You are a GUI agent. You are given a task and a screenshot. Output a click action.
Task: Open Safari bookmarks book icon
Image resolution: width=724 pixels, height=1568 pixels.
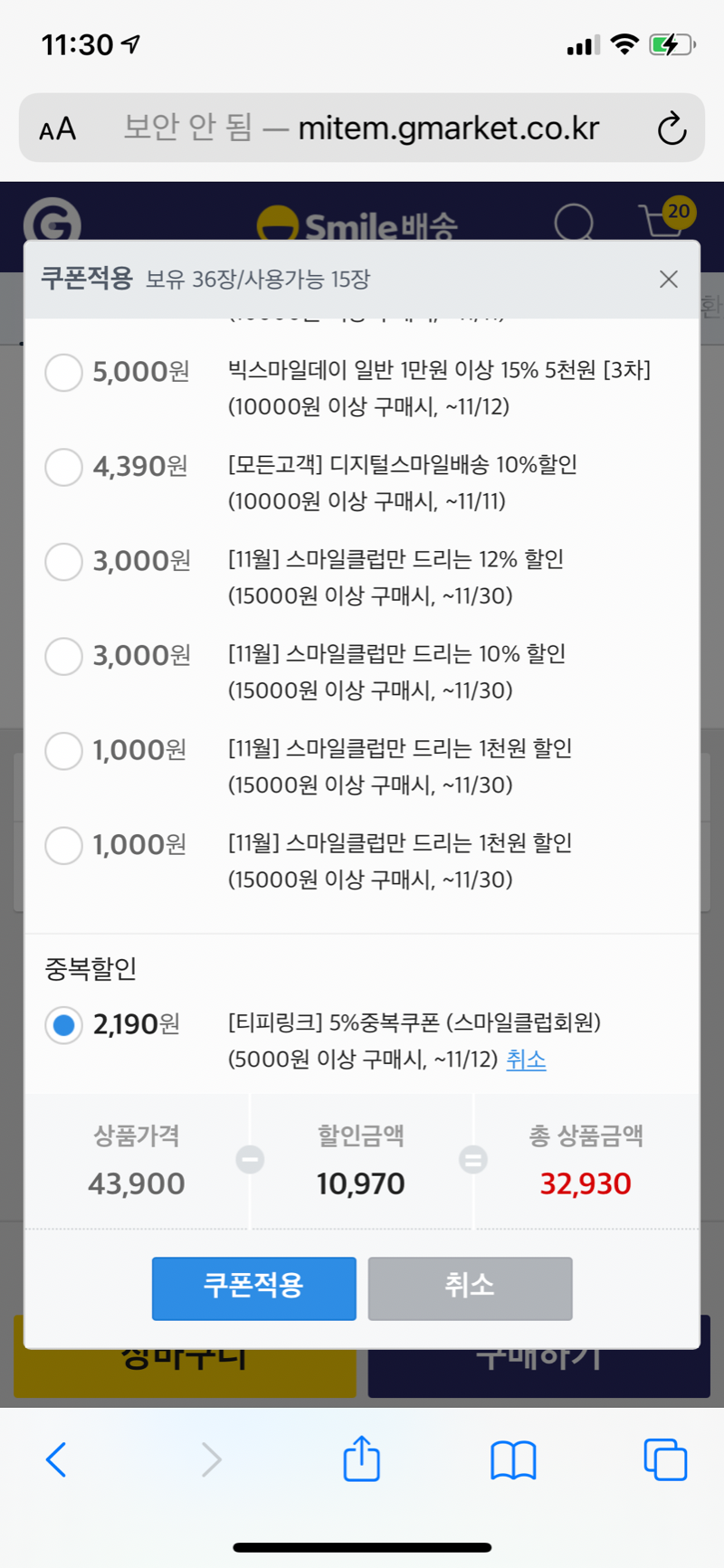pyautogui.click(x=513, y=1459)
